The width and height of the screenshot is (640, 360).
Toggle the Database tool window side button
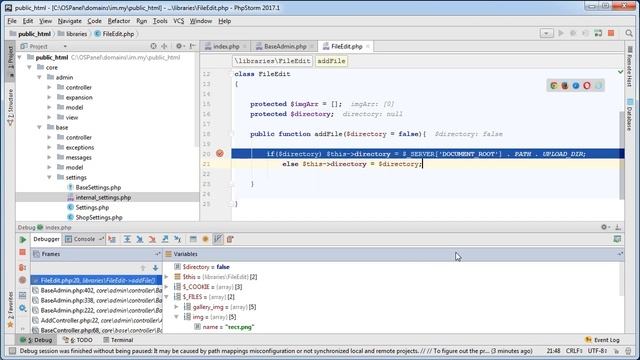tap(630, 115)
